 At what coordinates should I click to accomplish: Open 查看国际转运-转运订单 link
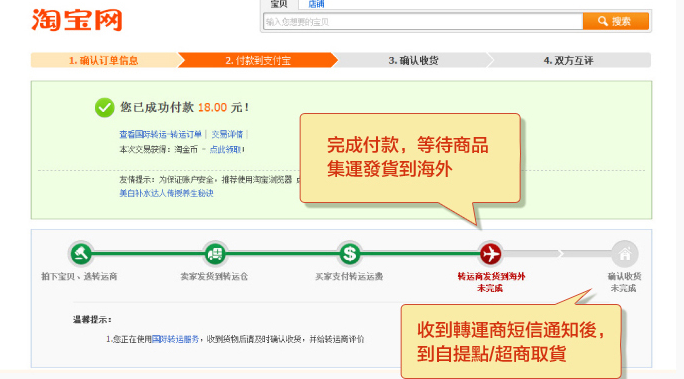[160, 134]
